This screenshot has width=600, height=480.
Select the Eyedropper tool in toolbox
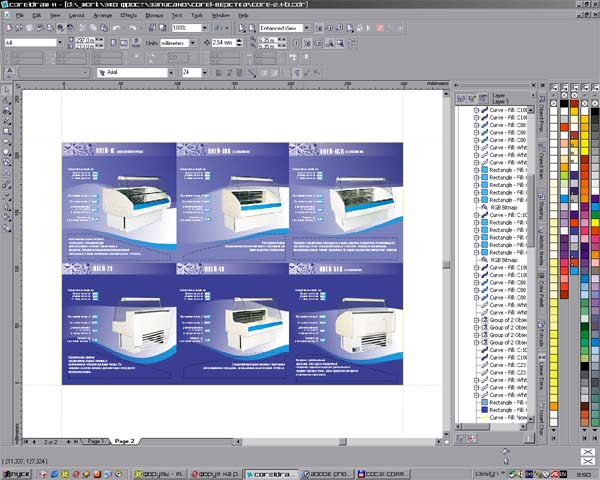6,197
